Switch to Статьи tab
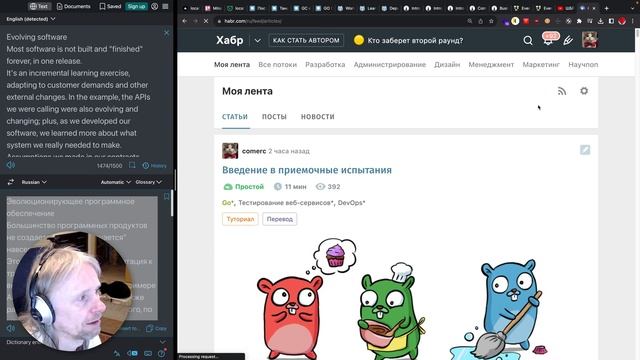The height and width of the screenshot is (360, 640). coord(235,117)
